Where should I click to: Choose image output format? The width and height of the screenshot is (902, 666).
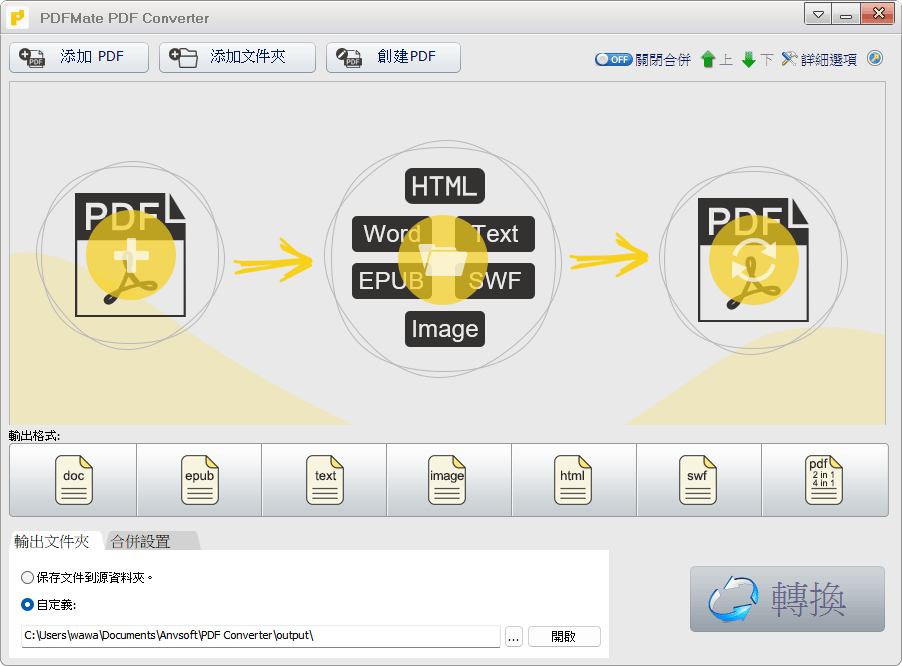[x=449, y=480]
